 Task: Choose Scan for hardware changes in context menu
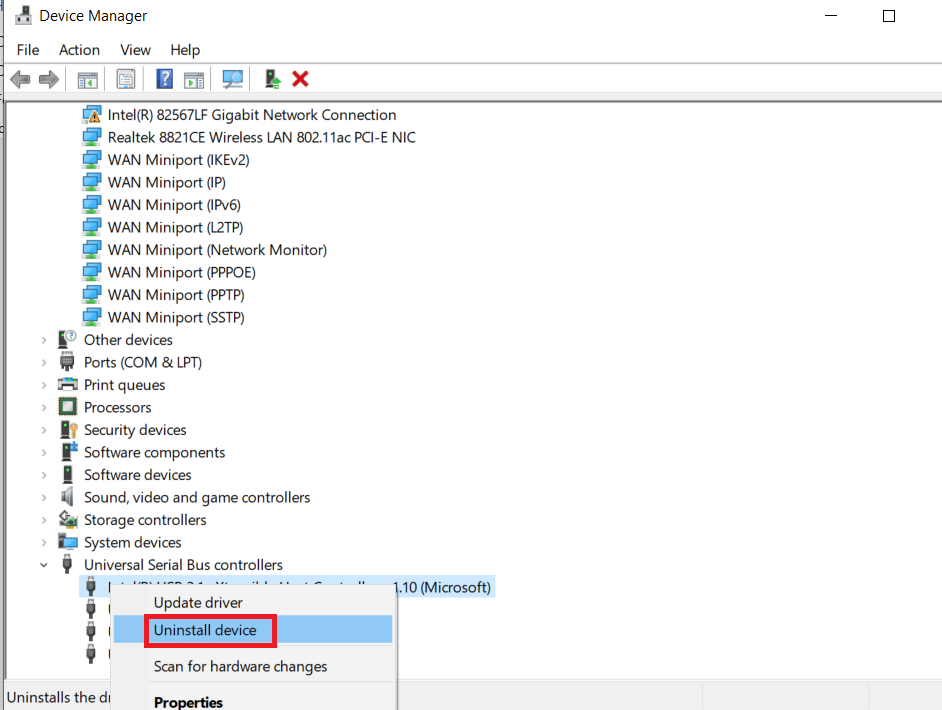coord(240,666)
